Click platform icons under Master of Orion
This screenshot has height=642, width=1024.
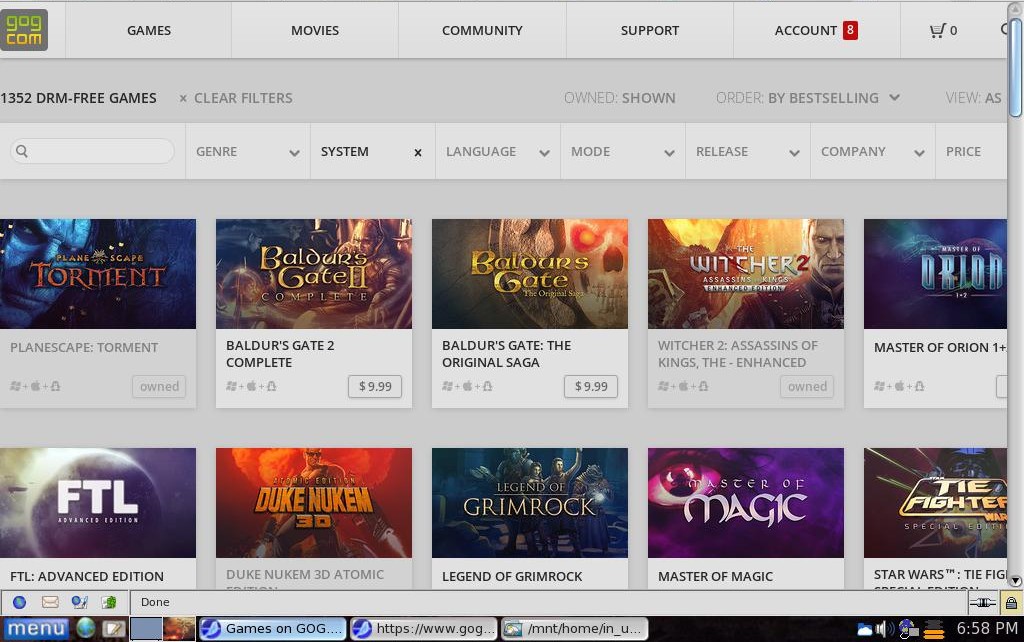pos(899,386)
